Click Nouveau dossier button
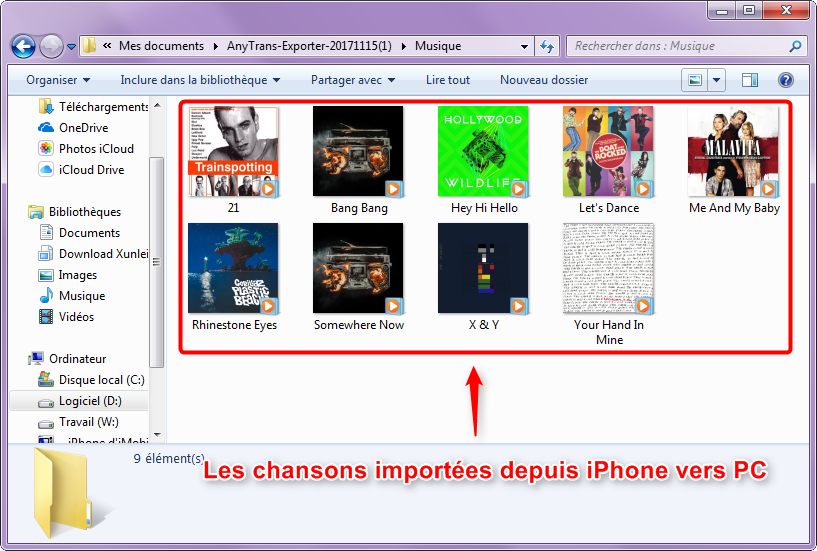 point(543,80)
